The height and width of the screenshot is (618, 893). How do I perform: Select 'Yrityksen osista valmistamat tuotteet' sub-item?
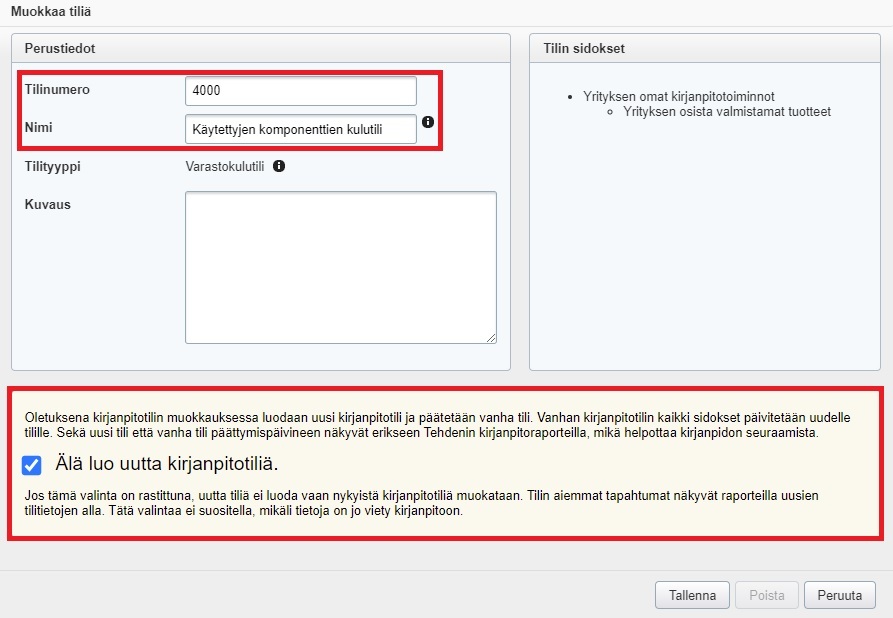pos(726,112)
